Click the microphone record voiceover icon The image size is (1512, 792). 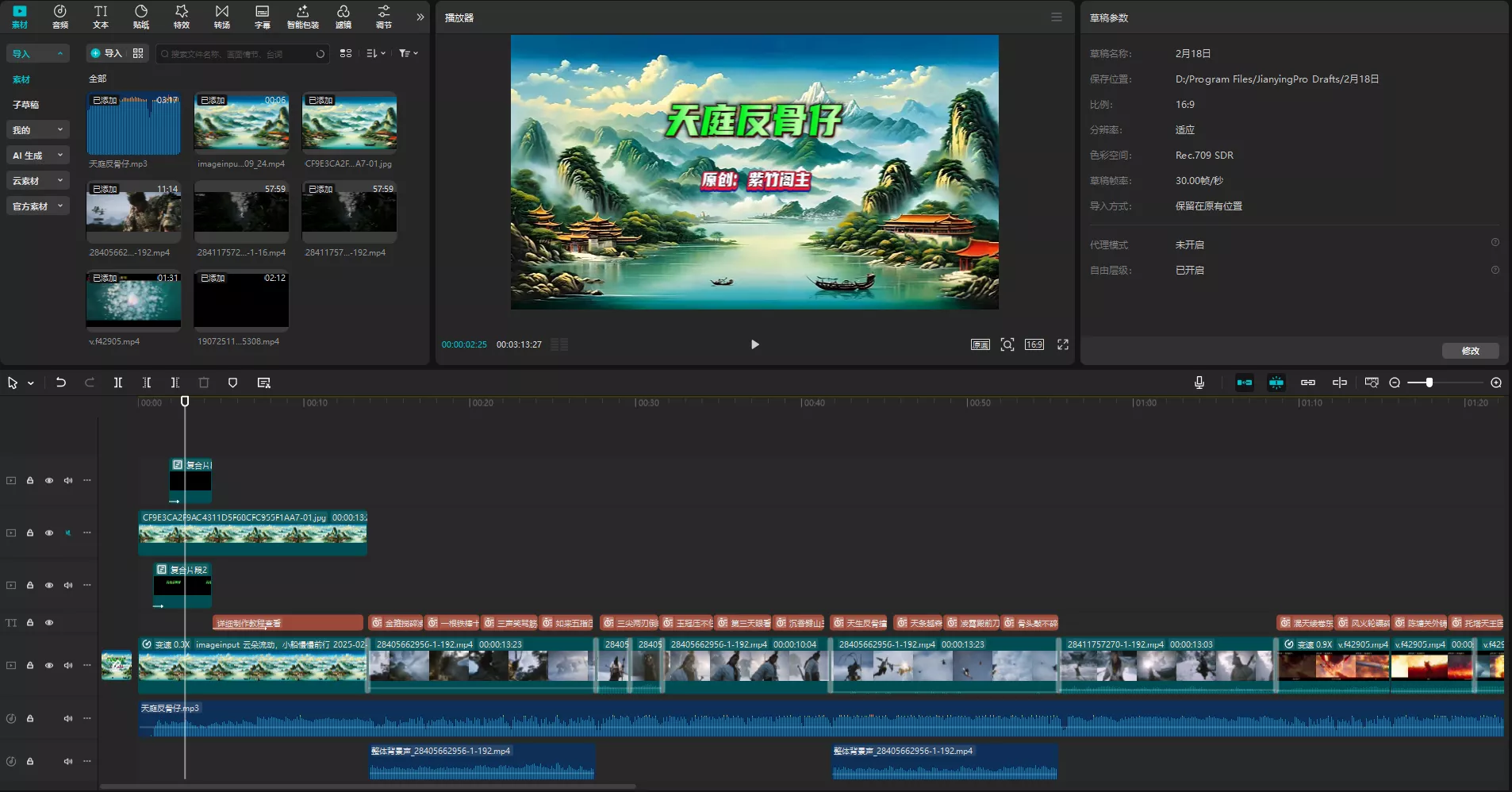click(x=1199, y=383)
